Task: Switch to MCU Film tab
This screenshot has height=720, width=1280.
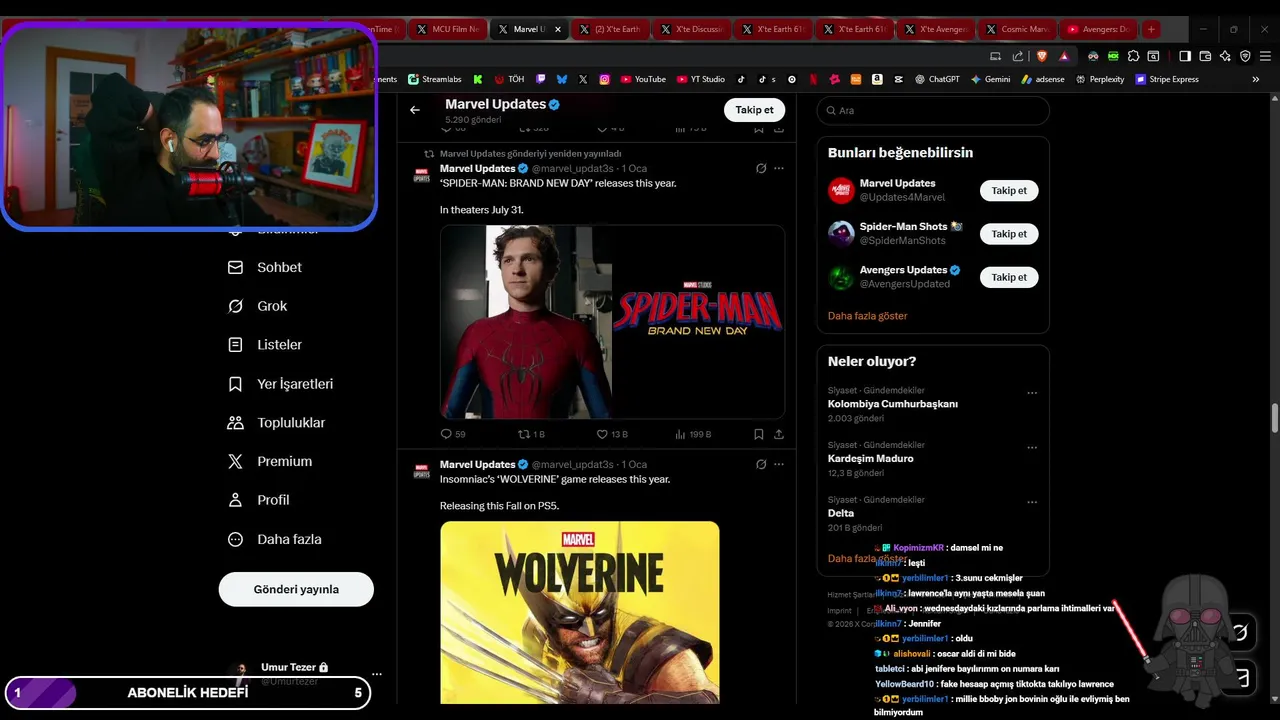Action: (x=447, y=29)
